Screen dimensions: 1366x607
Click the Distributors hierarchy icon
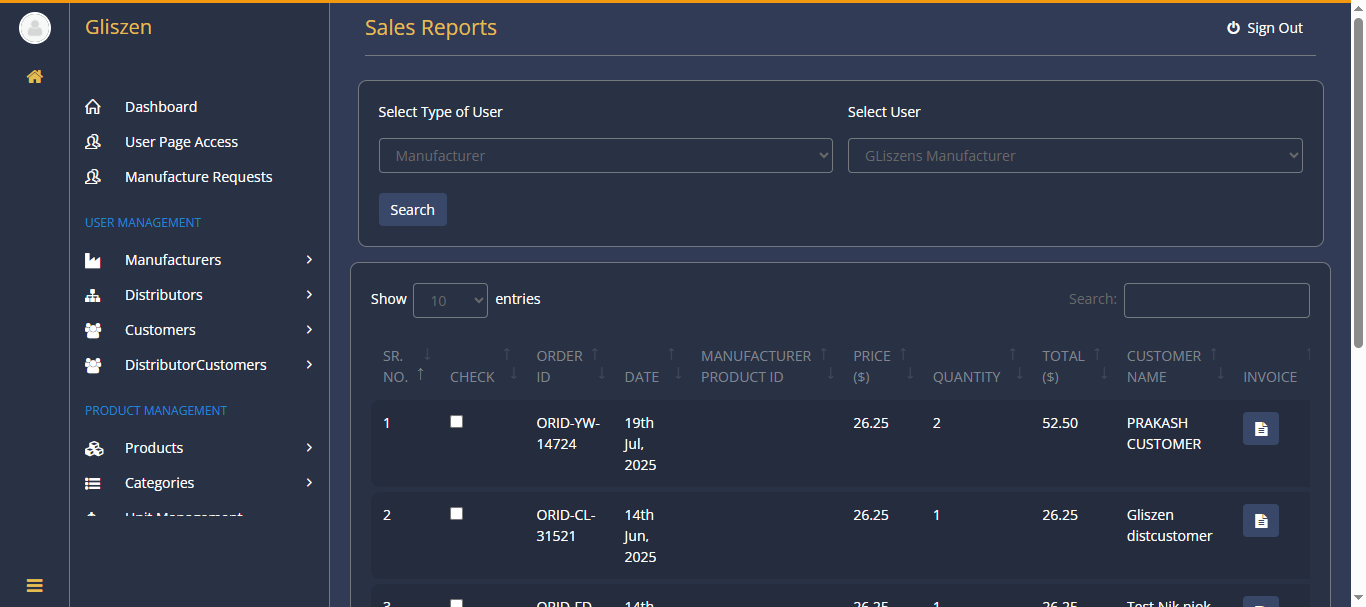(93, 295)
